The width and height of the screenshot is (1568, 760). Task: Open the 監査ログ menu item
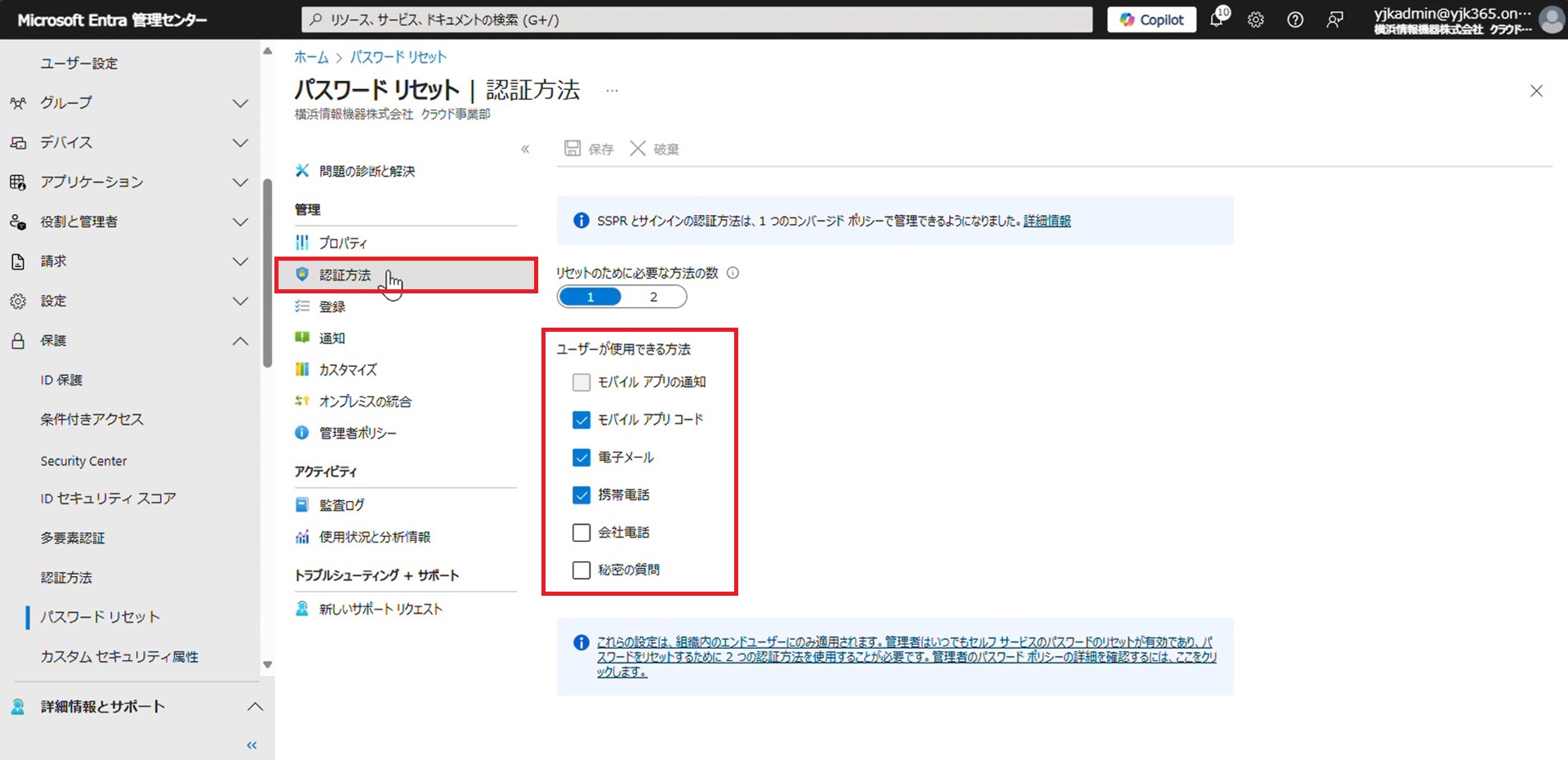[341, 505]
